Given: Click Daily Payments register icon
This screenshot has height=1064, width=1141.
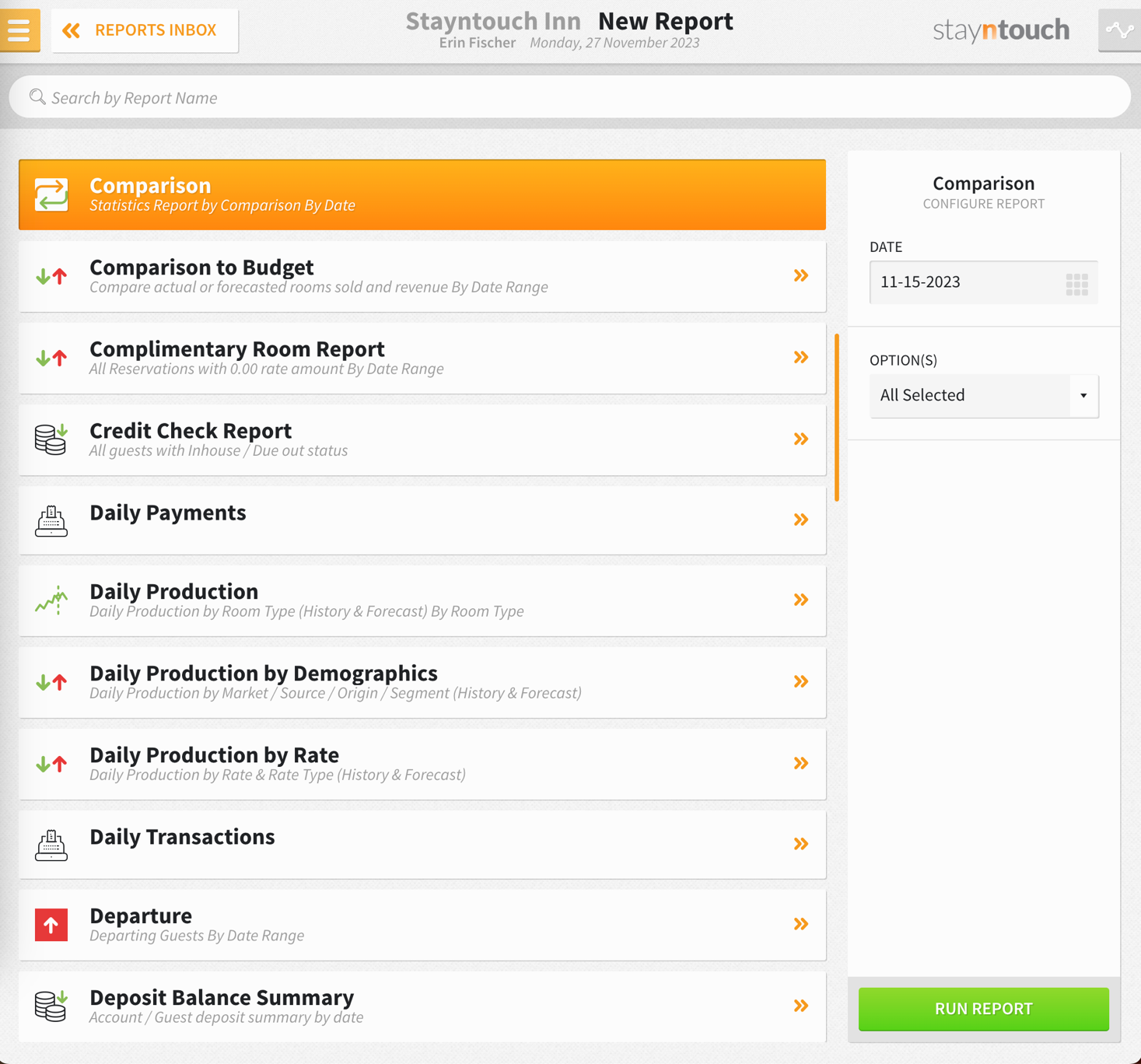Looking at the screenshot, I should click(x=51, y=520).
